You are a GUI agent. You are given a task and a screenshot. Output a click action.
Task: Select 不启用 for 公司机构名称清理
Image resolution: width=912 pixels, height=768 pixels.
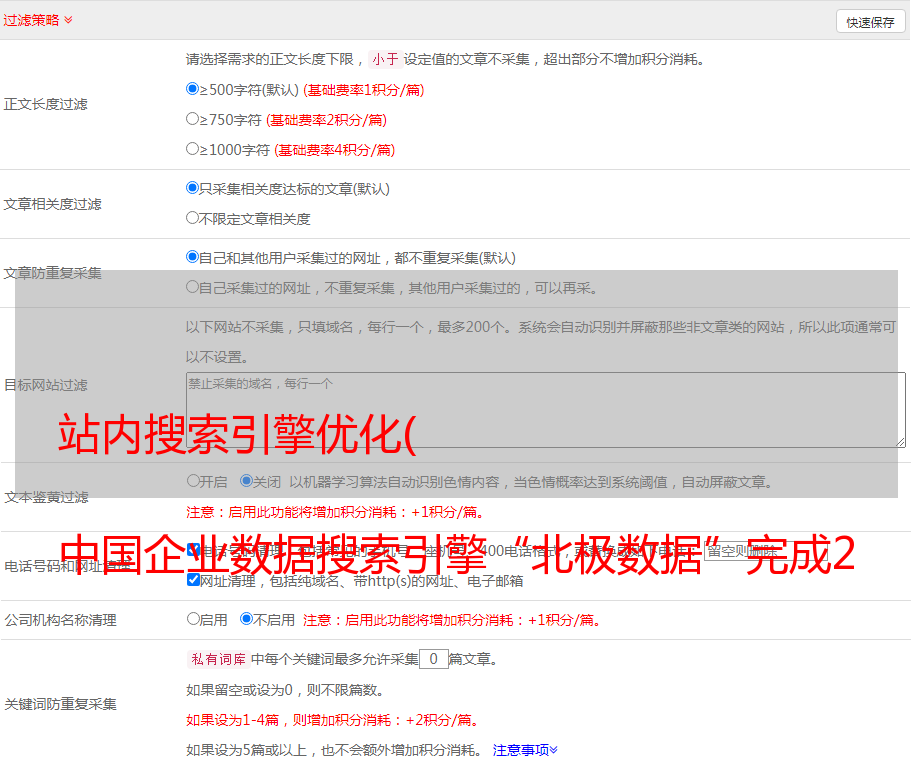247,618
